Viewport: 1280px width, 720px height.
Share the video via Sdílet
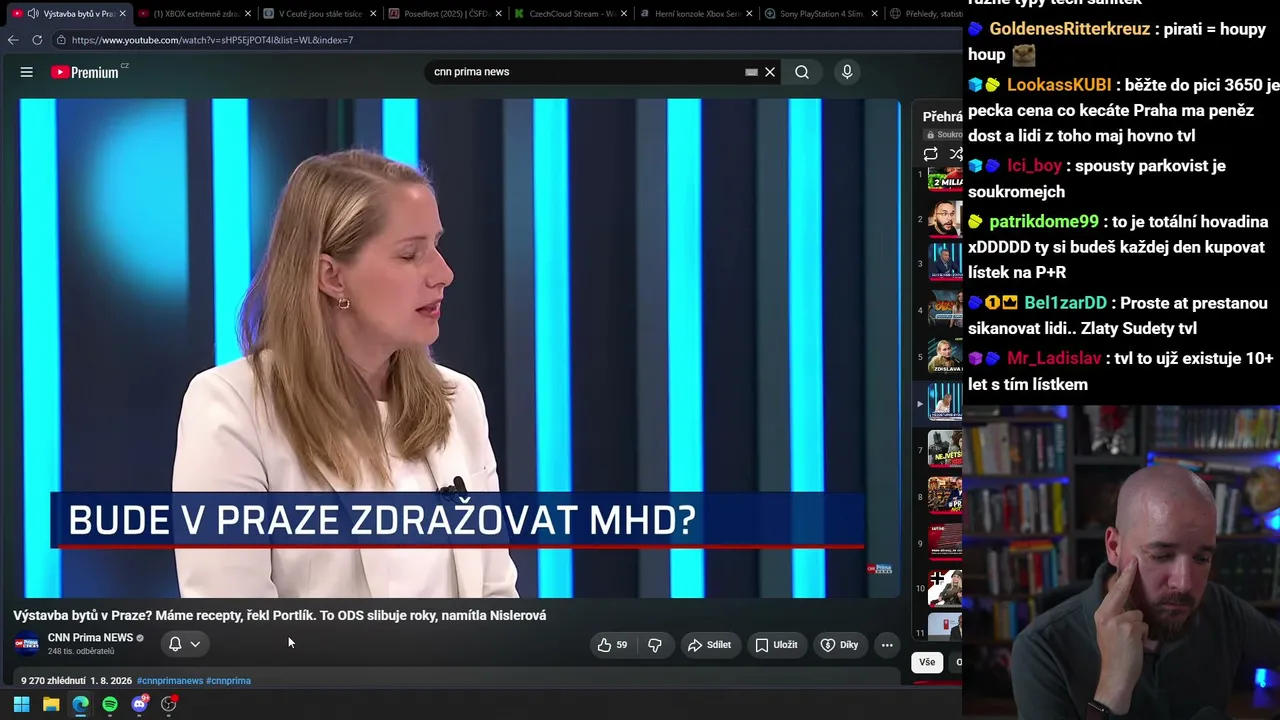tap(709, 645)
